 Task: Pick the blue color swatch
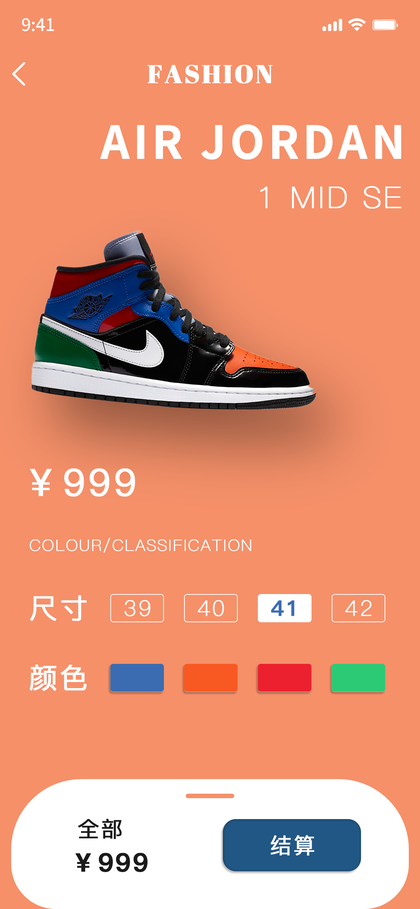coord(137,678)
